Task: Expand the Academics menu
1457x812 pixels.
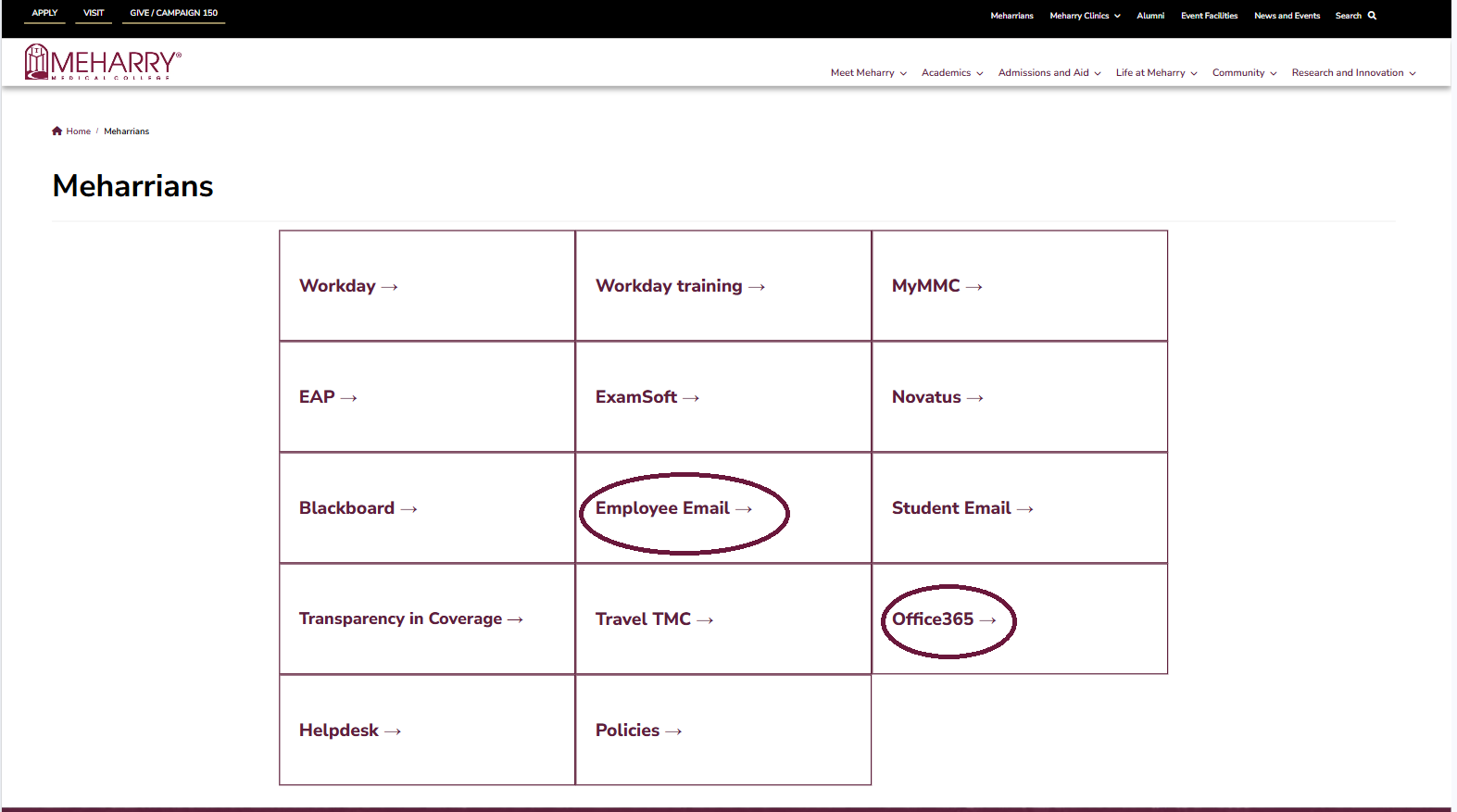Action: click(952, 73)
